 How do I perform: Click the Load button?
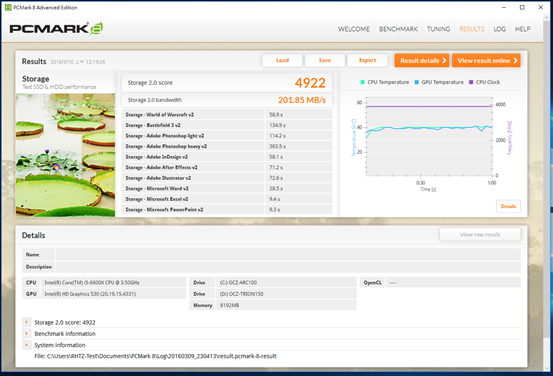(x=282, y=60)
